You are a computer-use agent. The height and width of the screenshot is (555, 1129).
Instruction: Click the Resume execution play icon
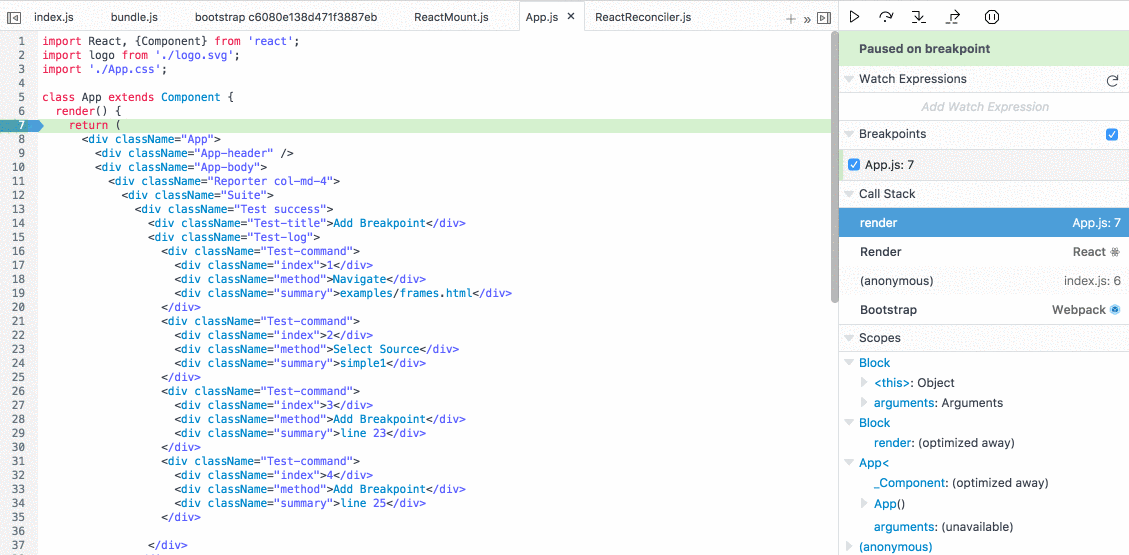(855, 16)
